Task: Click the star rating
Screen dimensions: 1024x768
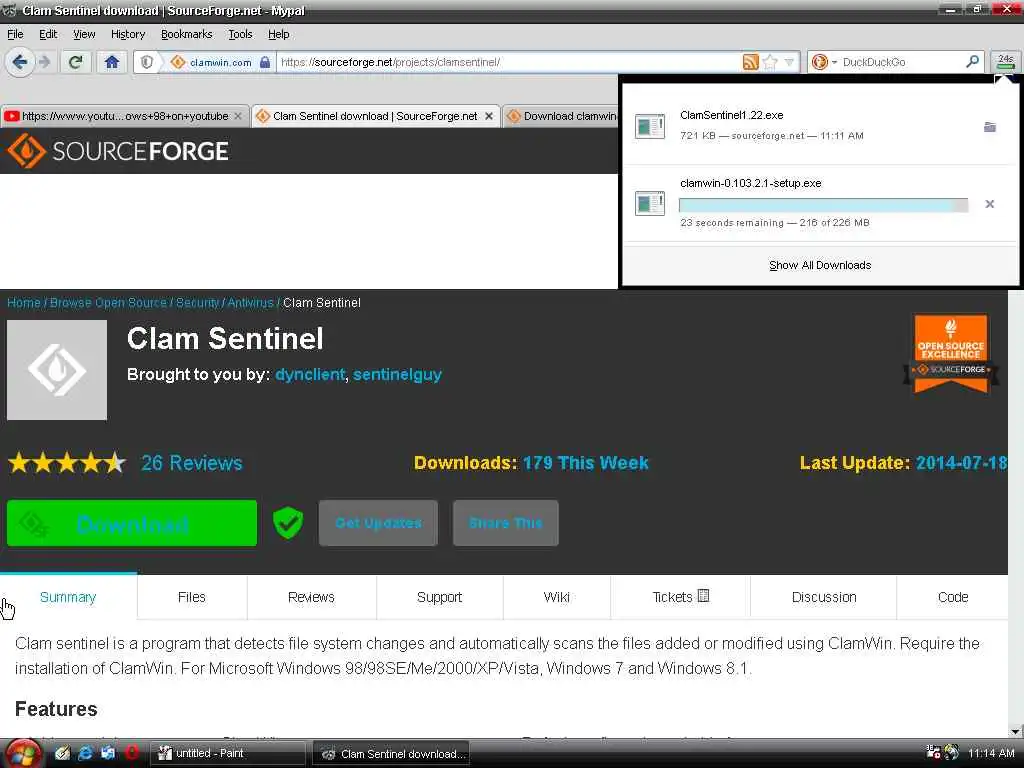Action: click(67, 463)
